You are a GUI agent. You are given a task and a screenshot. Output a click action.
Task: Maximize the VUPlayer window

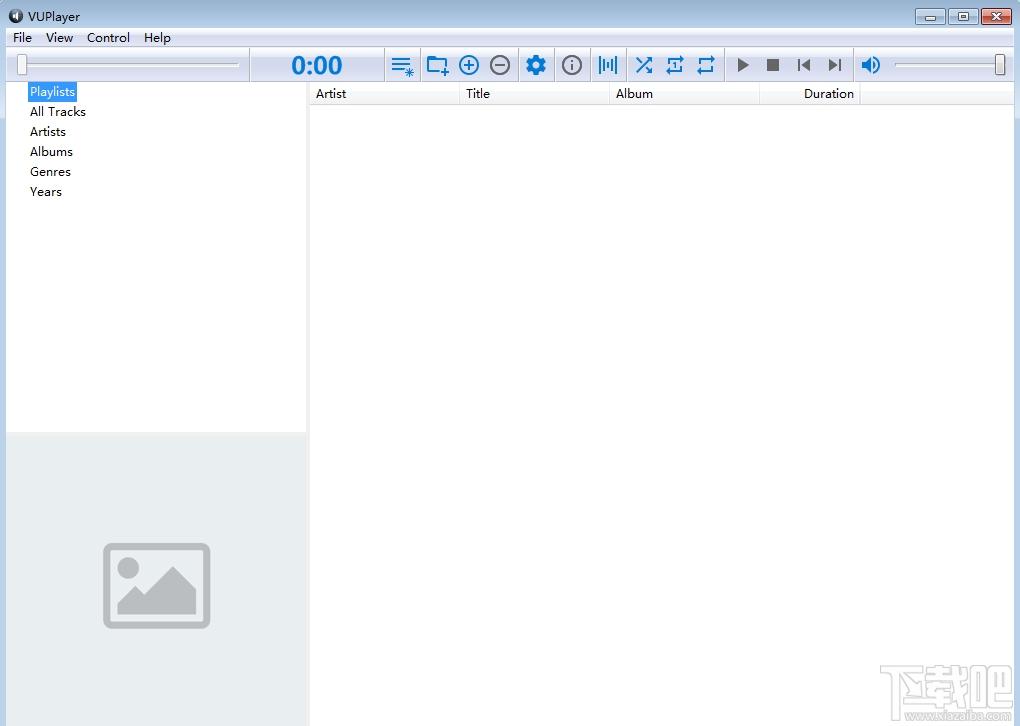(963, 16)
